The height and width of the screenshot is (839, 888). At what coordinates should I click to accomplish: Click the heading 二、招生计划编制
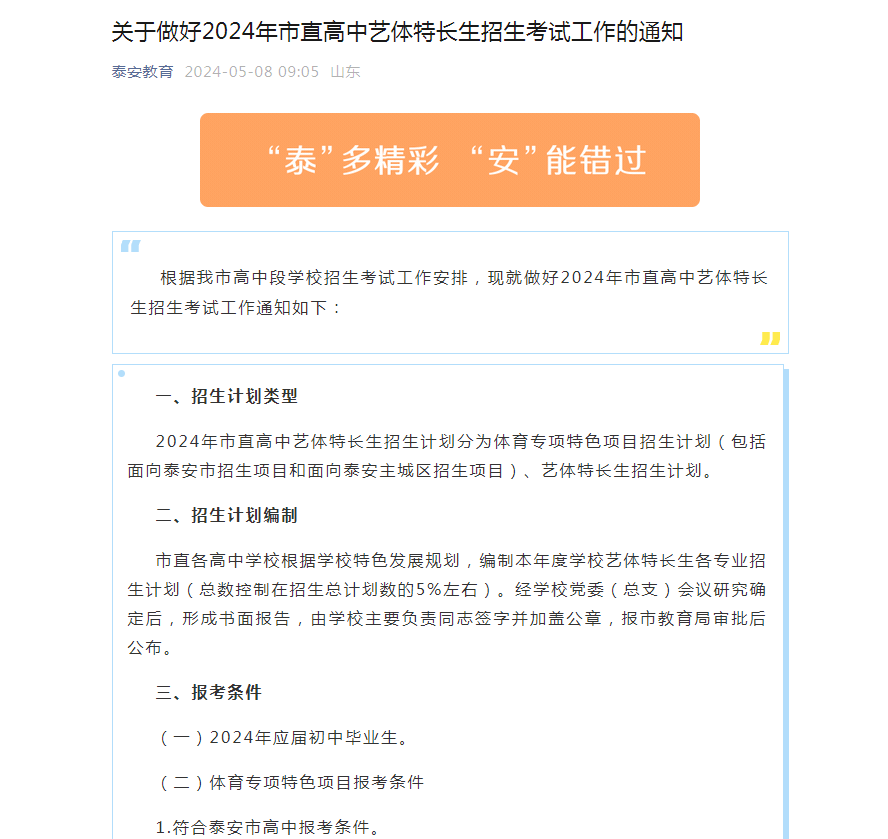tap(227, 515)
